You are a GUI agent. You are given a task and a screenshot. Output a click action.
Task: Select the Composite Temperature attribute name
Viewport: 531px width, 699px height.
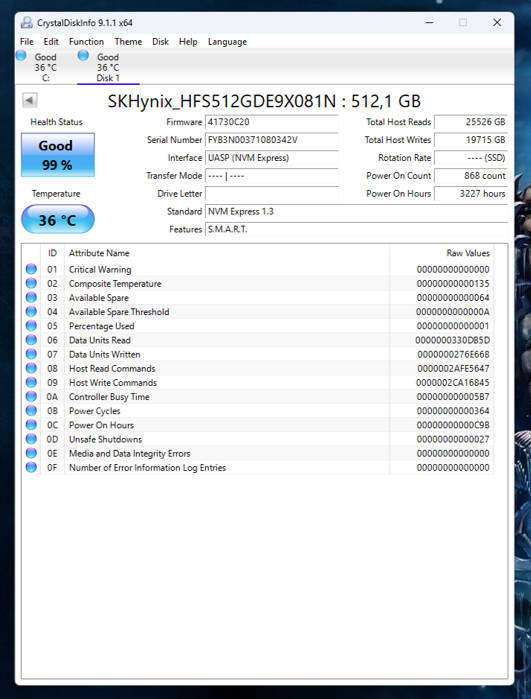tap(115, 284)
